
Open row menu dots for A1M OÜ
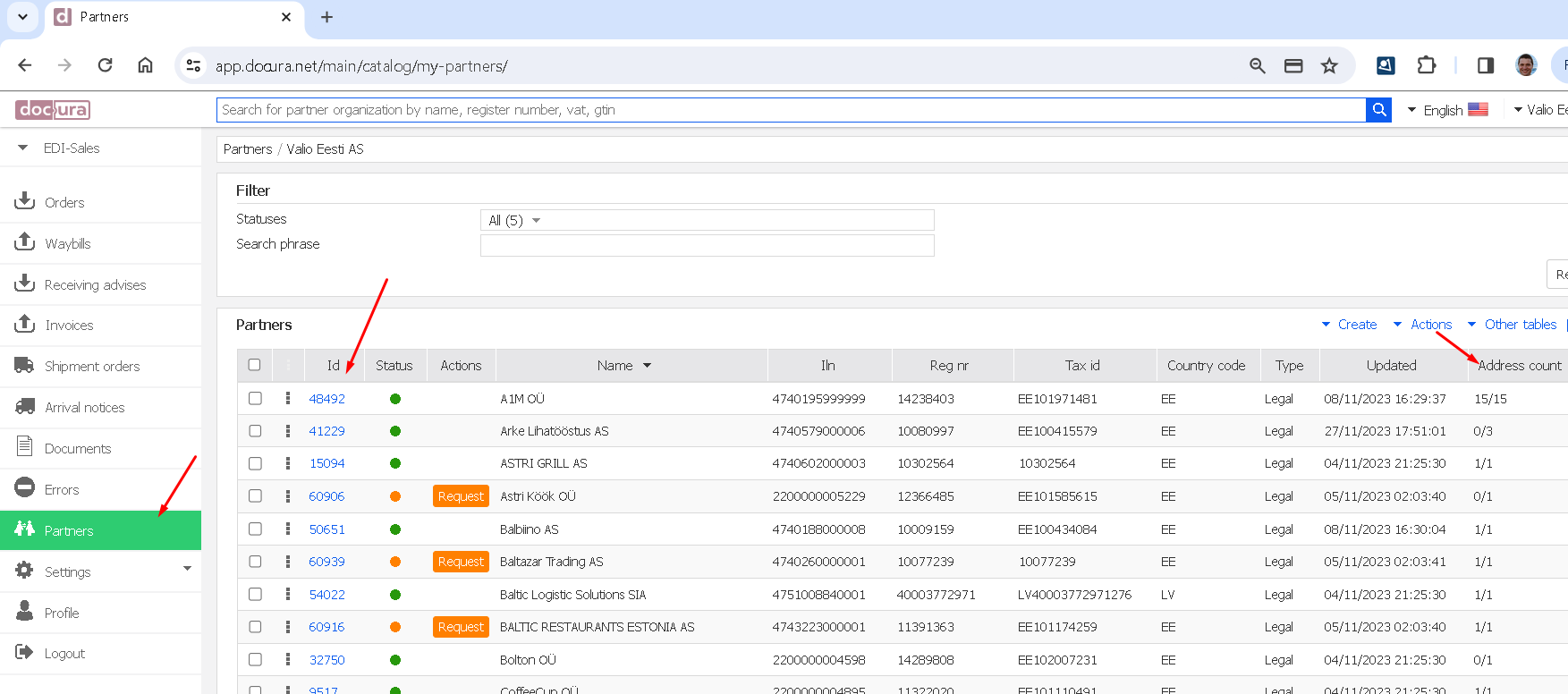tap(288, 399)
